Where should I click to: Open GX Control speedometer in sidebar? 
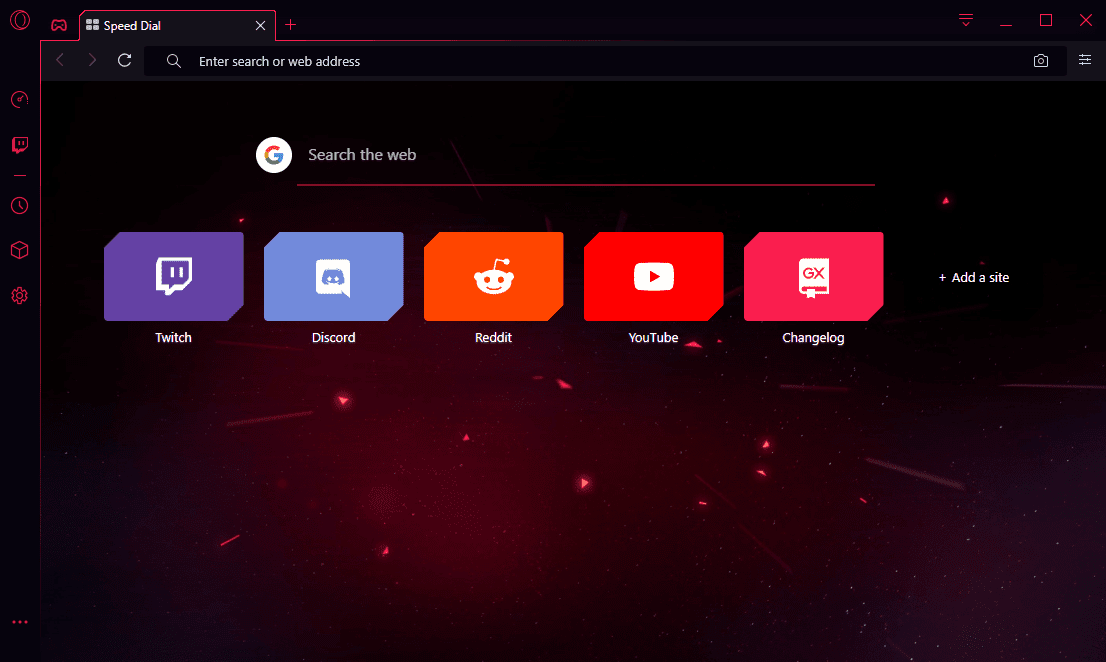click(20, 99)
